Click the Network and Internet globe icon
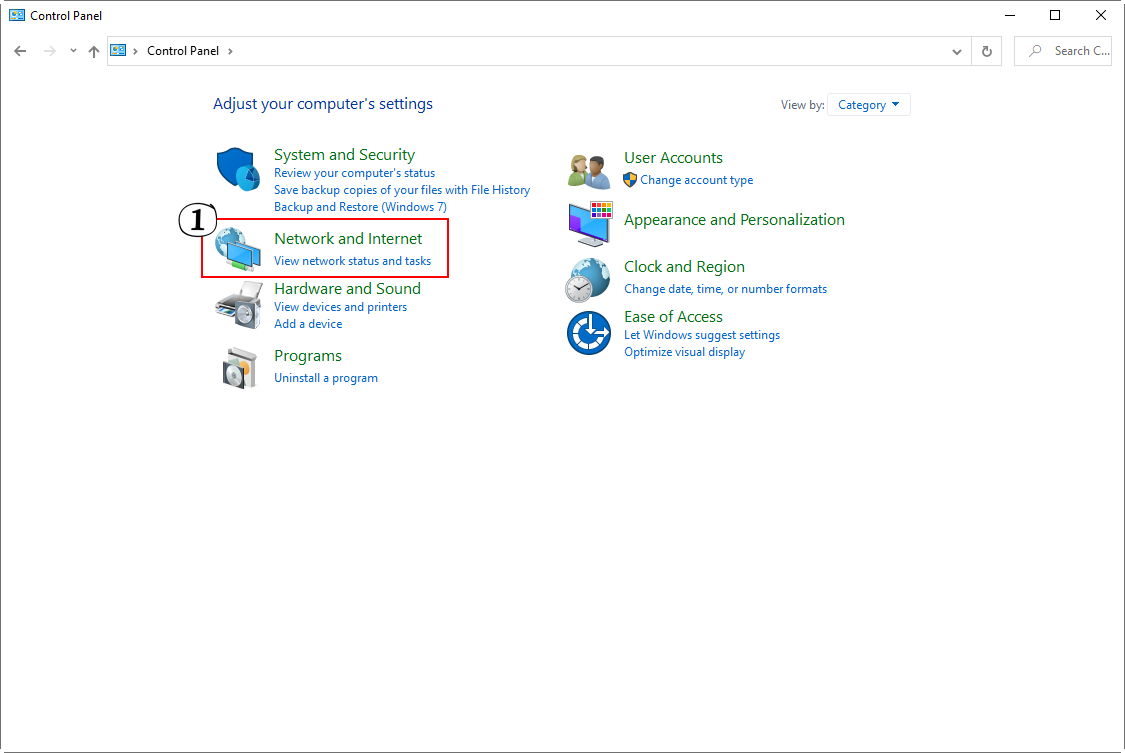1125x753 pixels. tap(238, 250)
